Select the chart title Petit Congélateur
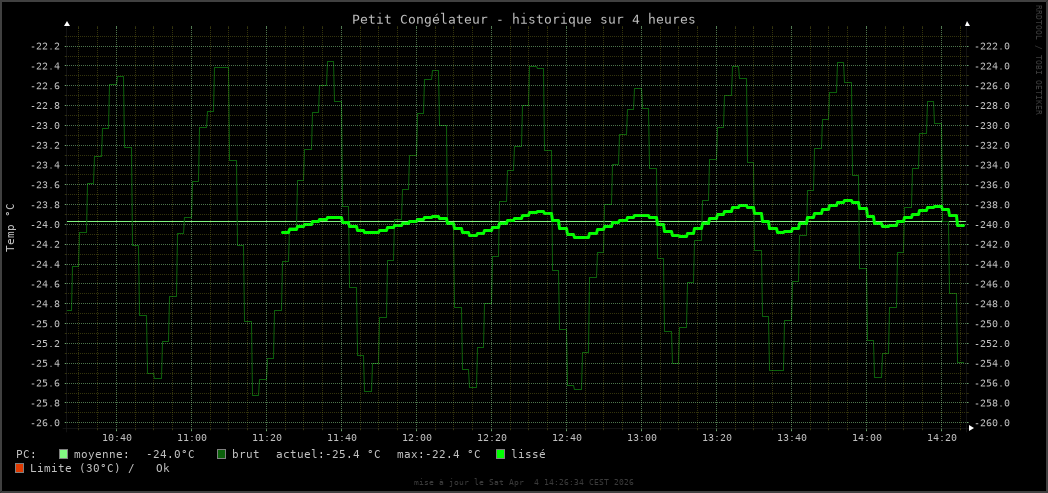The width and height of the screenshot is (1048, 493). [x=523, y=19]
